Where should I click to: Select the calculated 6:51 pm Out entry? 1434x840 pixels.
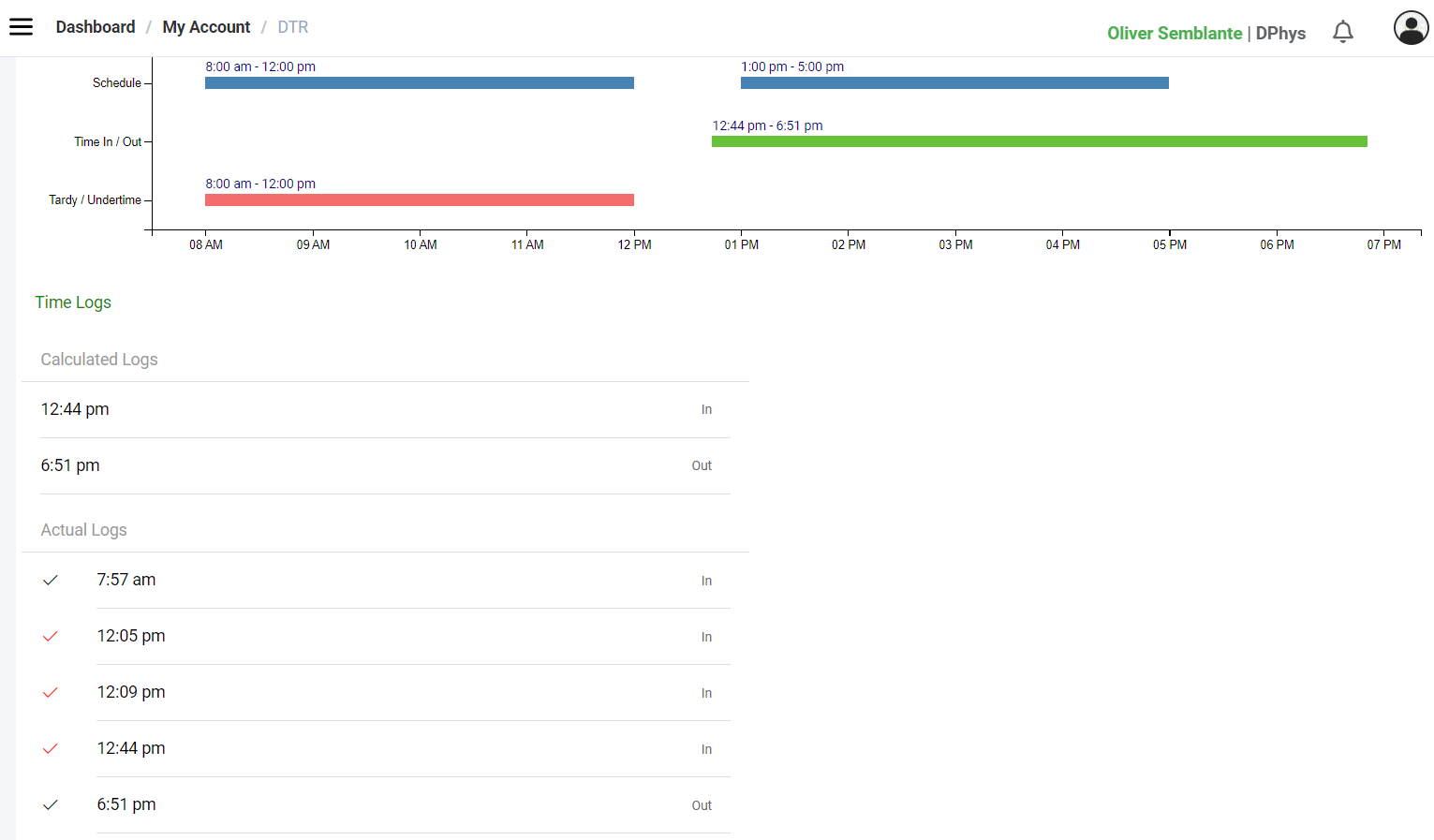pos(375,466)
